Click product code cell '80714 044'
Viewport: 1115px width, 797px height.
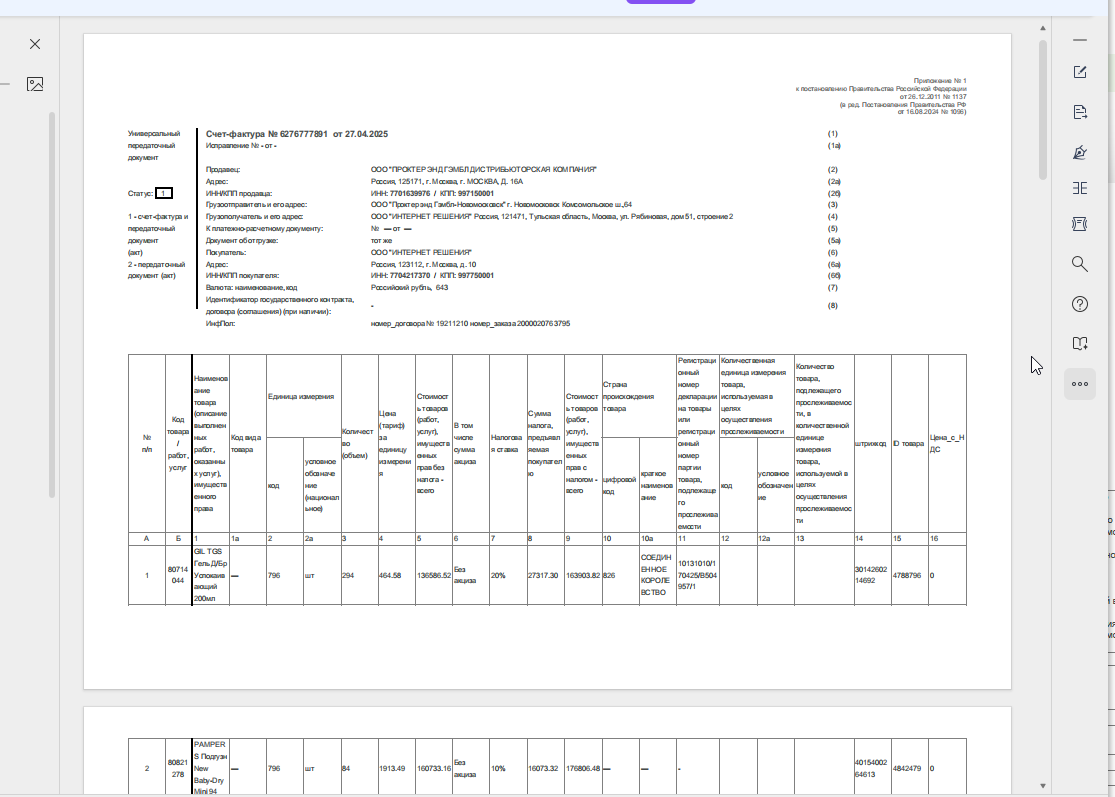pos(178,575)
